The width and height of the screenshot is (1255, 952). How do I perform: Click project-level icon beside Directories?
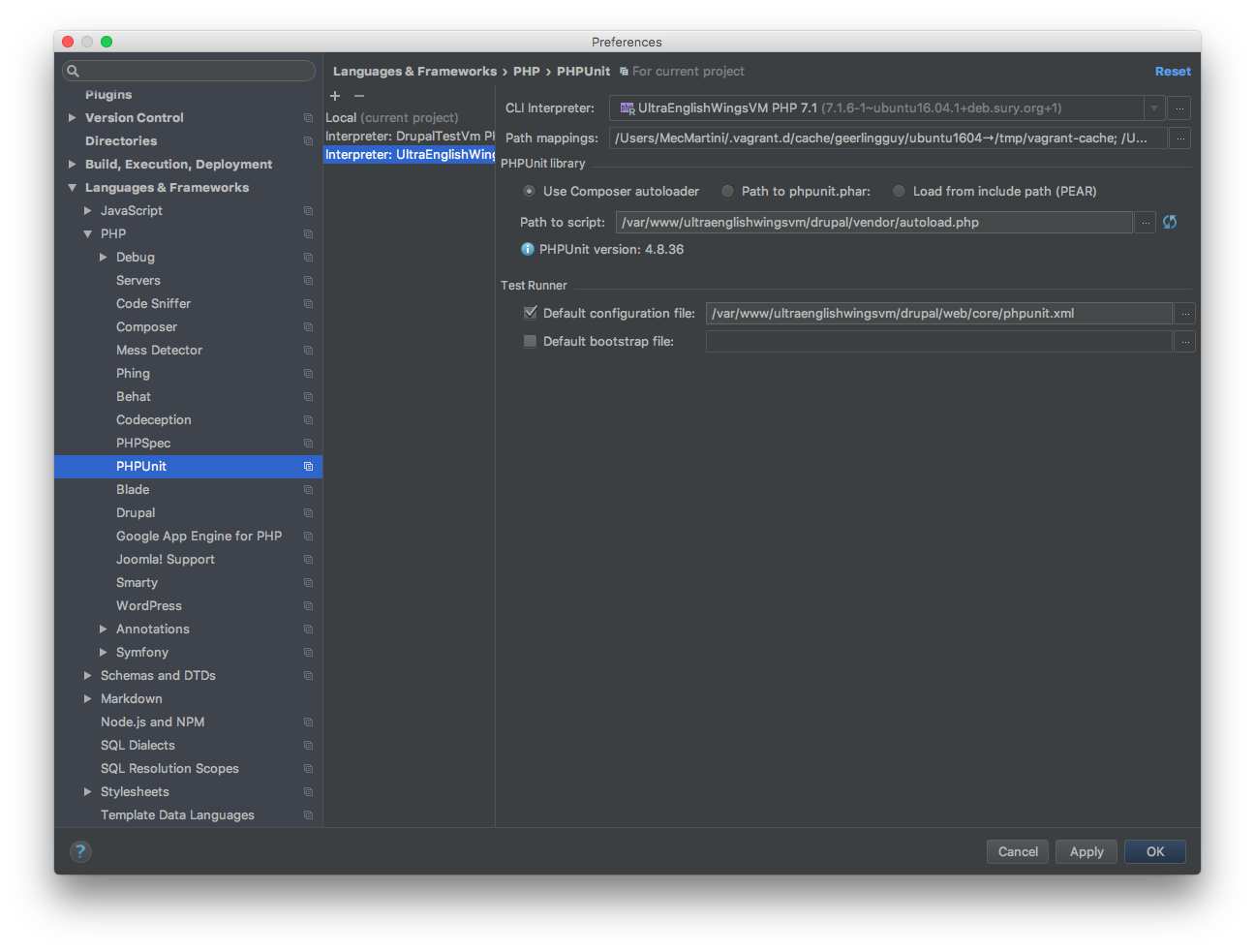point(308,141)
